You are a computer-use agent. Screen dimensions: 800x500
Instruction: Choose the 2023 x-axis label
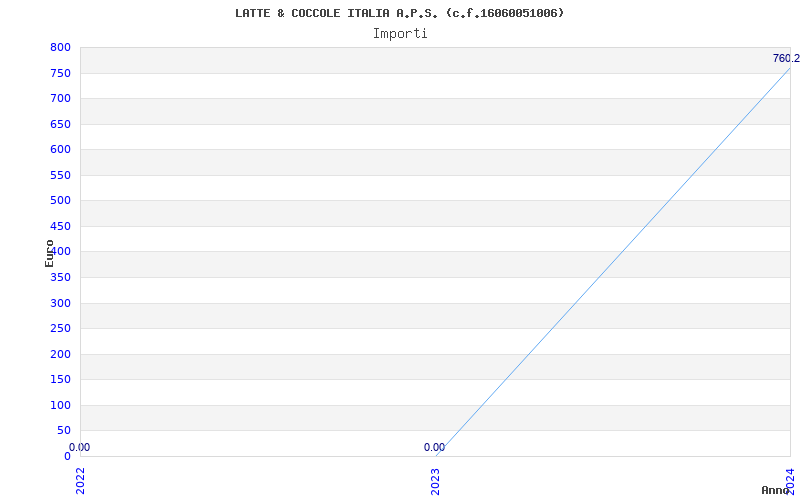(x=435, y=481)
